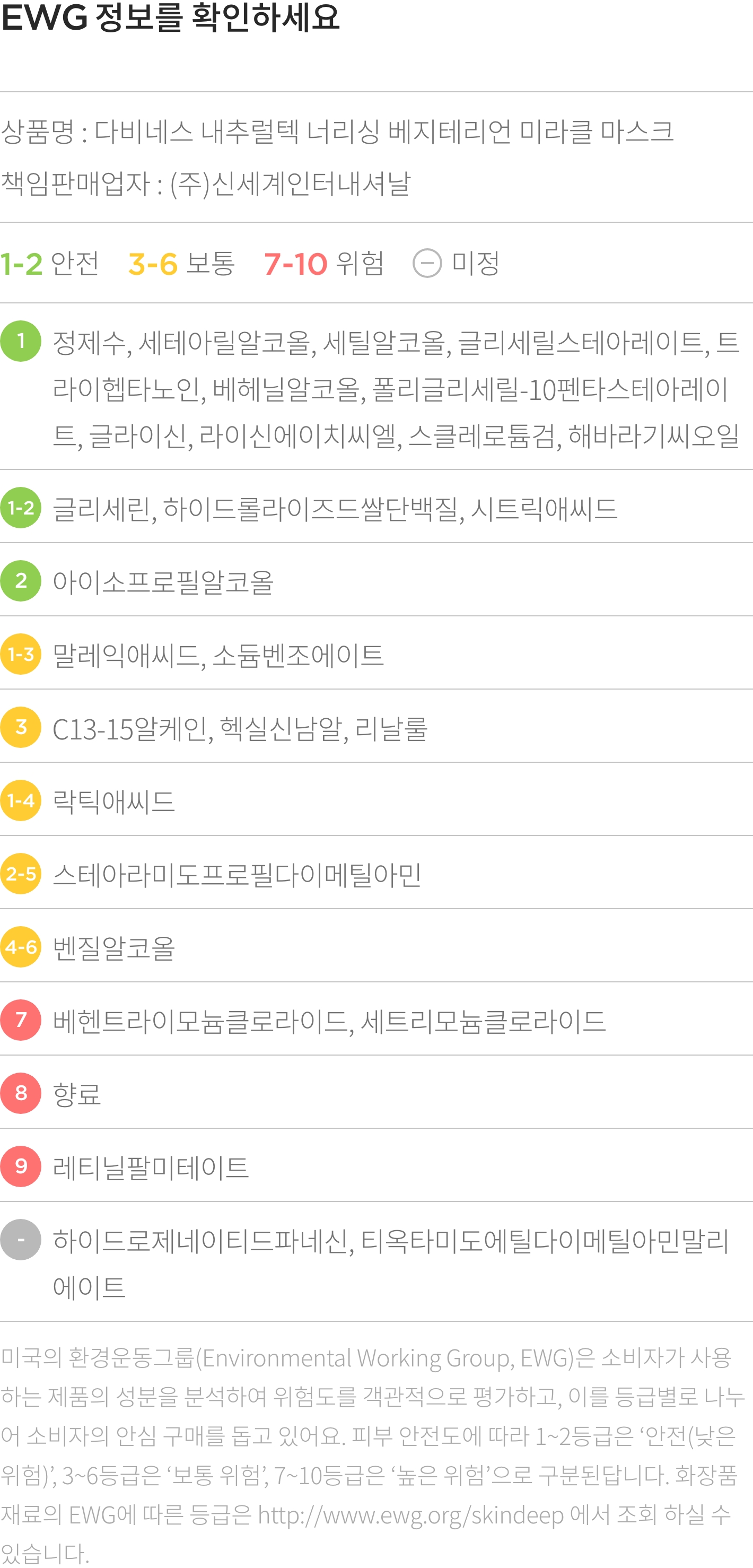Click the 레티닐팔미테이트 ingredient text
This screenshot has width=753, height=1568.
click(x=151, y=1168)
